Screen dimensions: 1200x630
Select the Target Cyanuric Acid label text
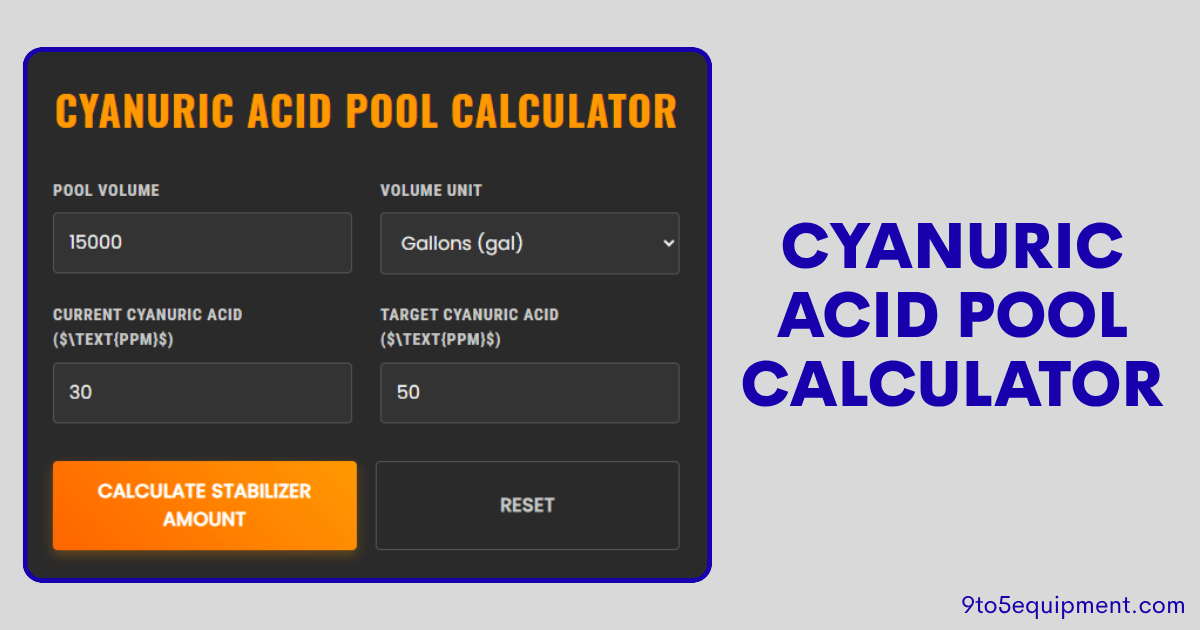click(469, 315)
